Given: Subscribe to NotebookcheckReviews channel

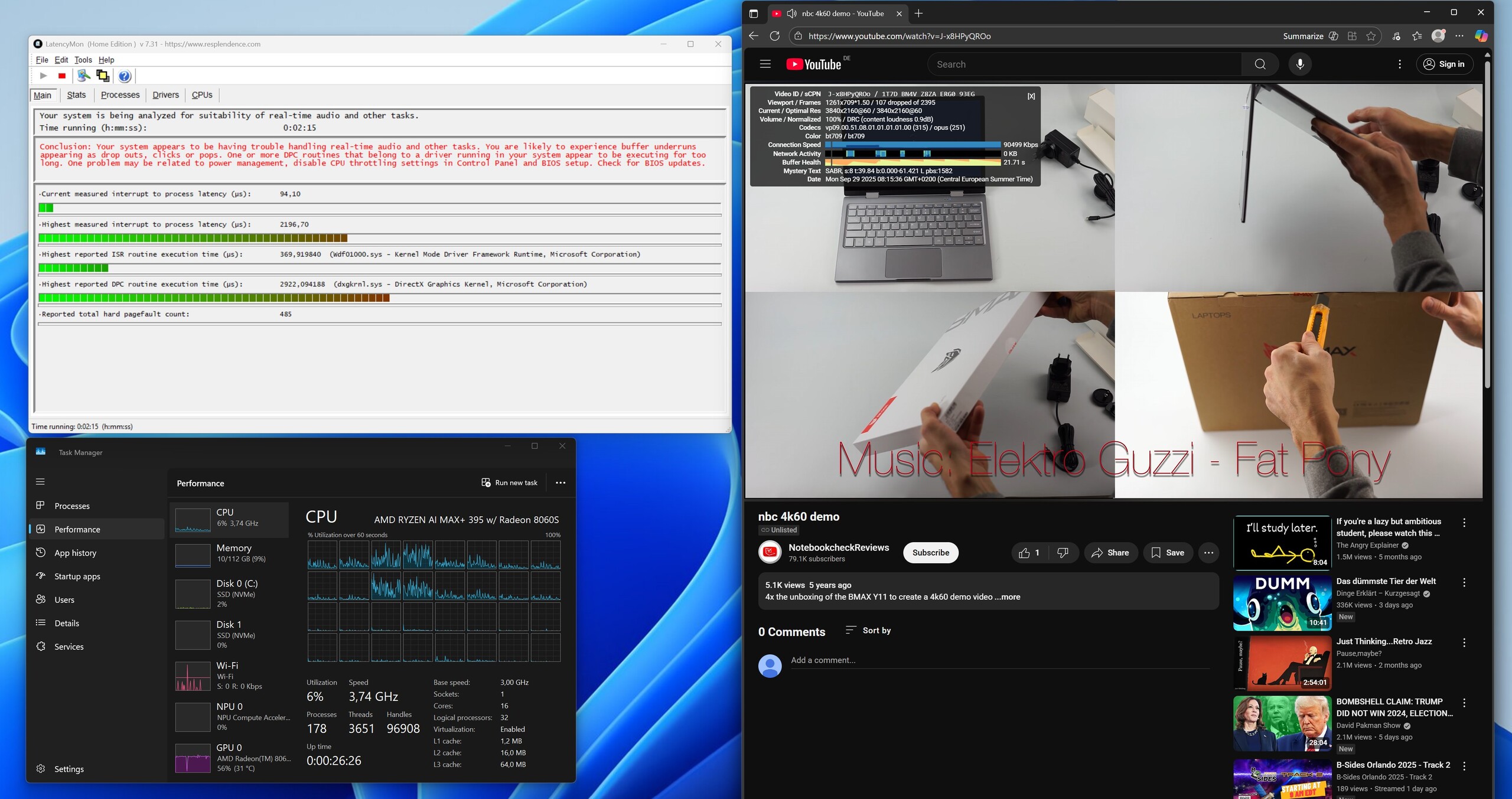Looking at the screenshot, I should (930, 553).
